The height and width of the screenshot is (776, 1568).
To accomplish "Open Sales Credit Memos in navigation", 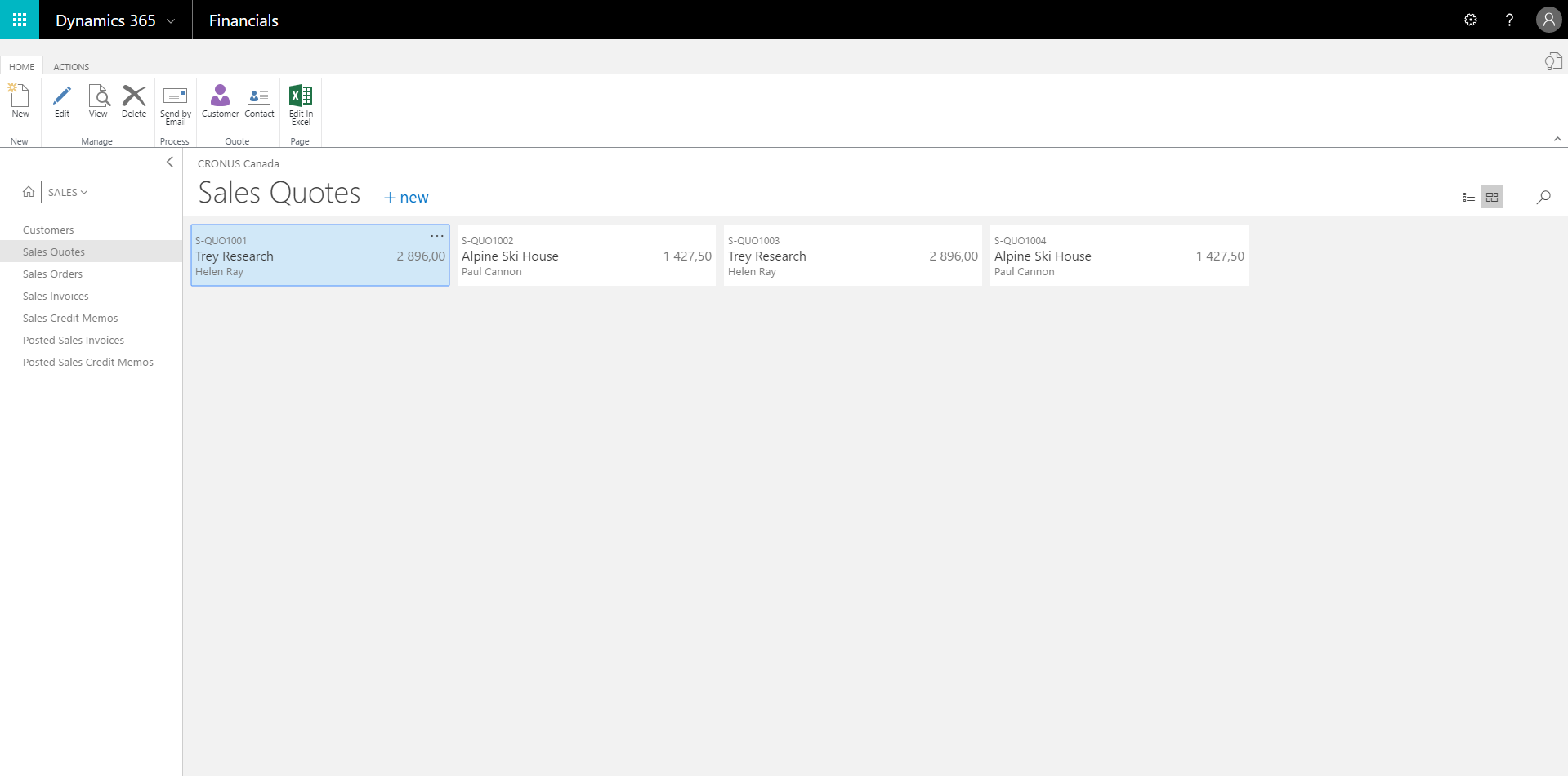I will [70, 318].
